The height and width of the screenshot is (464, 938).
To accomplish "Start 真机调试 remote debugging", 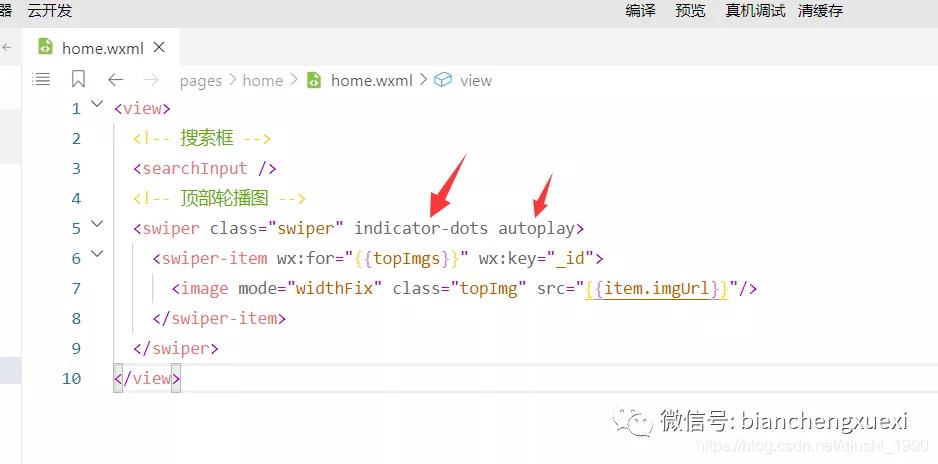I will coord(755,10).
